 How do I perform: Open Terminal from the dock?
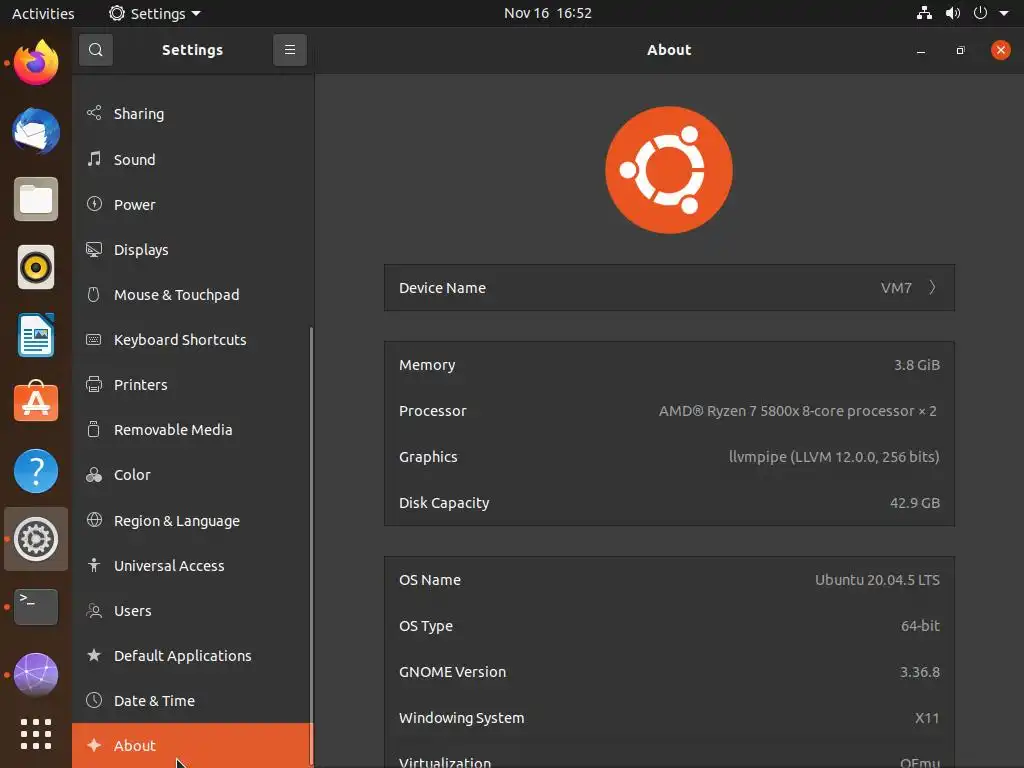click(x=36, y=607)
